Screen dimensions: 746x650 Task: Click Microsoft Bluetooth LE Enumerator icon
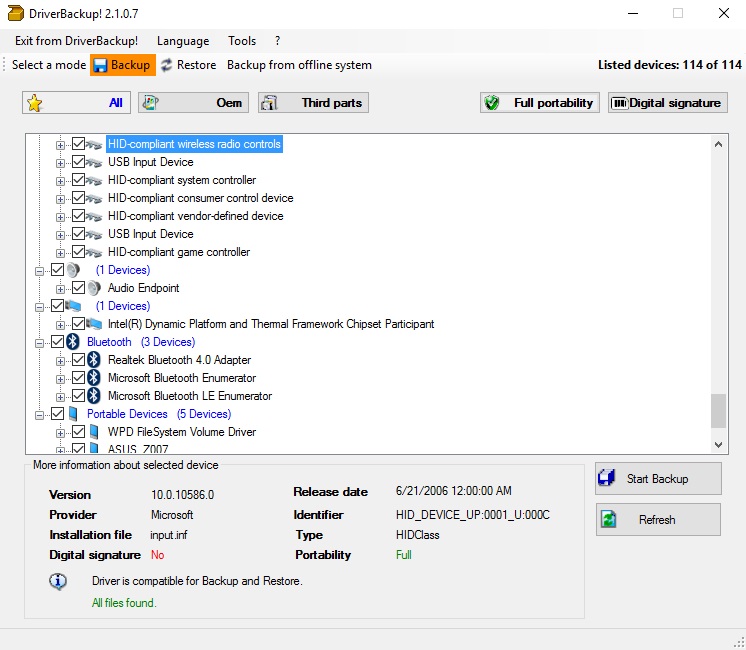pos(94,396)
